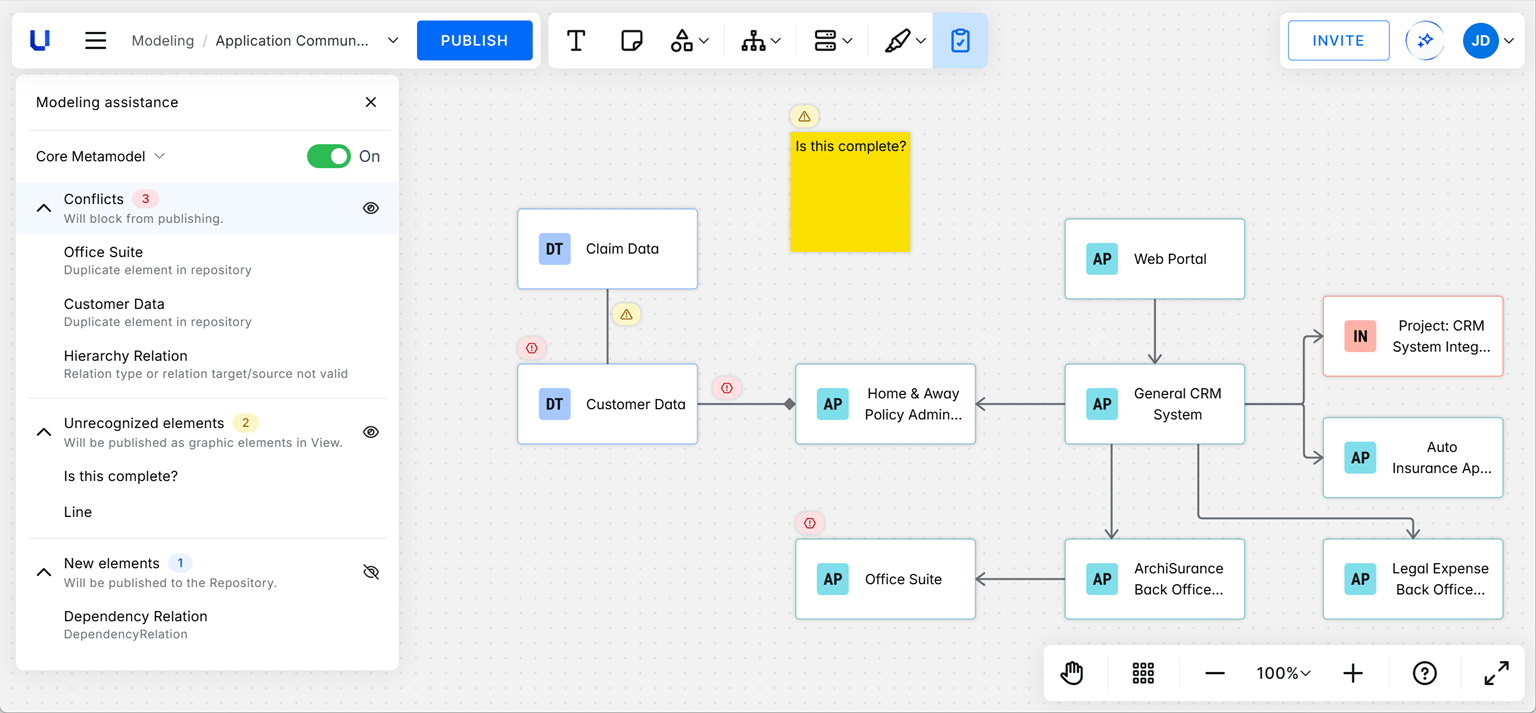This screenshot has width=1536, height=713.
Task: Open the Shapes tool
Action: tap(689, 41)
